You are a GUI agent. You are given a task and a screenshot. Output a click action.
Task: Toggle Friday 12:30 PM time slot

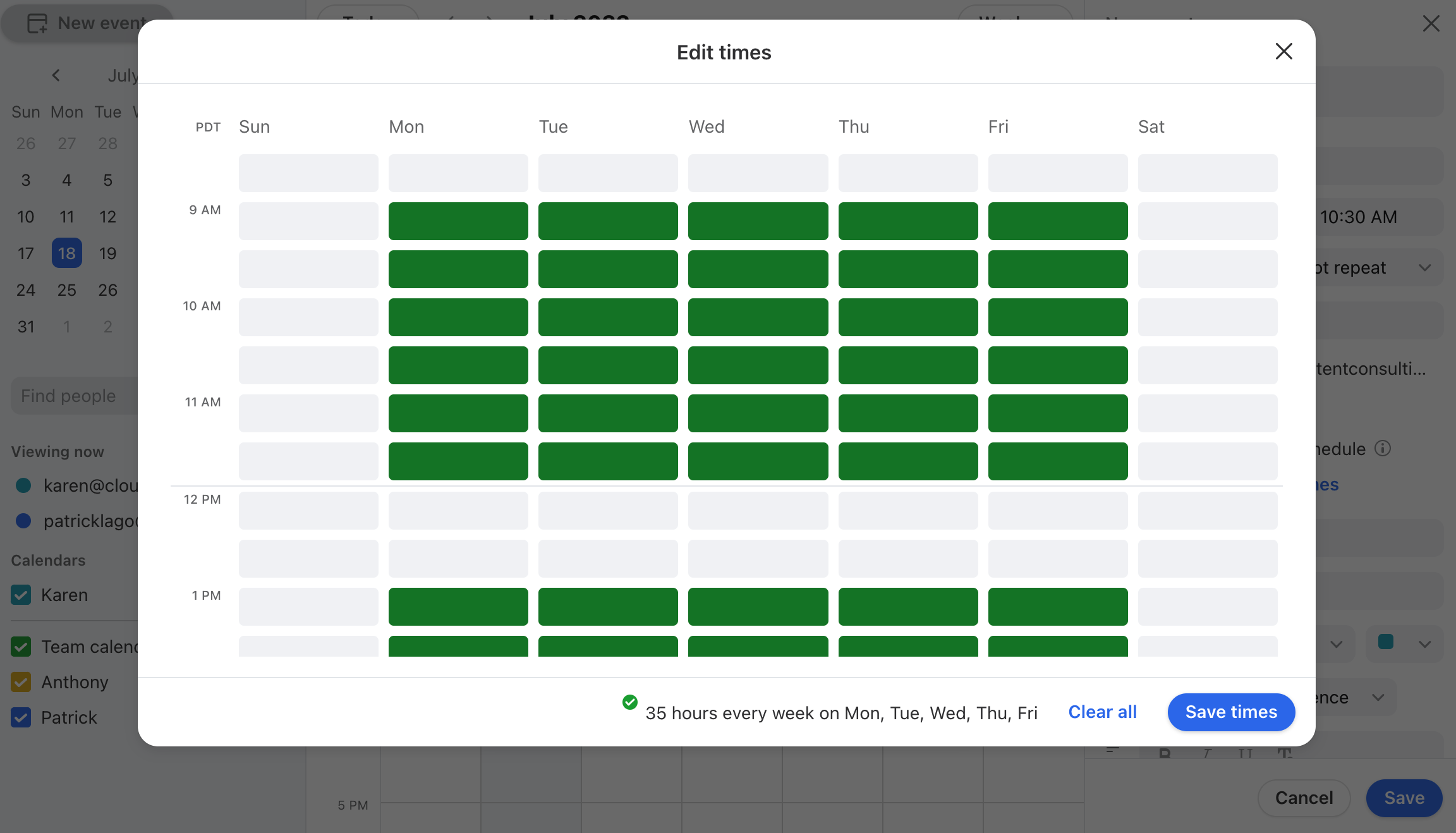pyautogui.click(x=1058, y=559)
